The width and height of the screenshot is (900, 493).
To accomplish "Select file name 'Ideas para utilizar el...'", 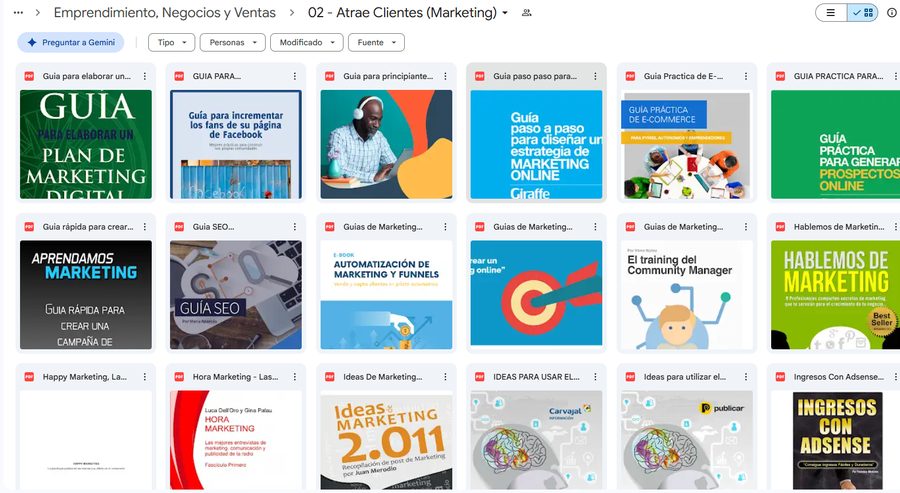I will [685, 377].
